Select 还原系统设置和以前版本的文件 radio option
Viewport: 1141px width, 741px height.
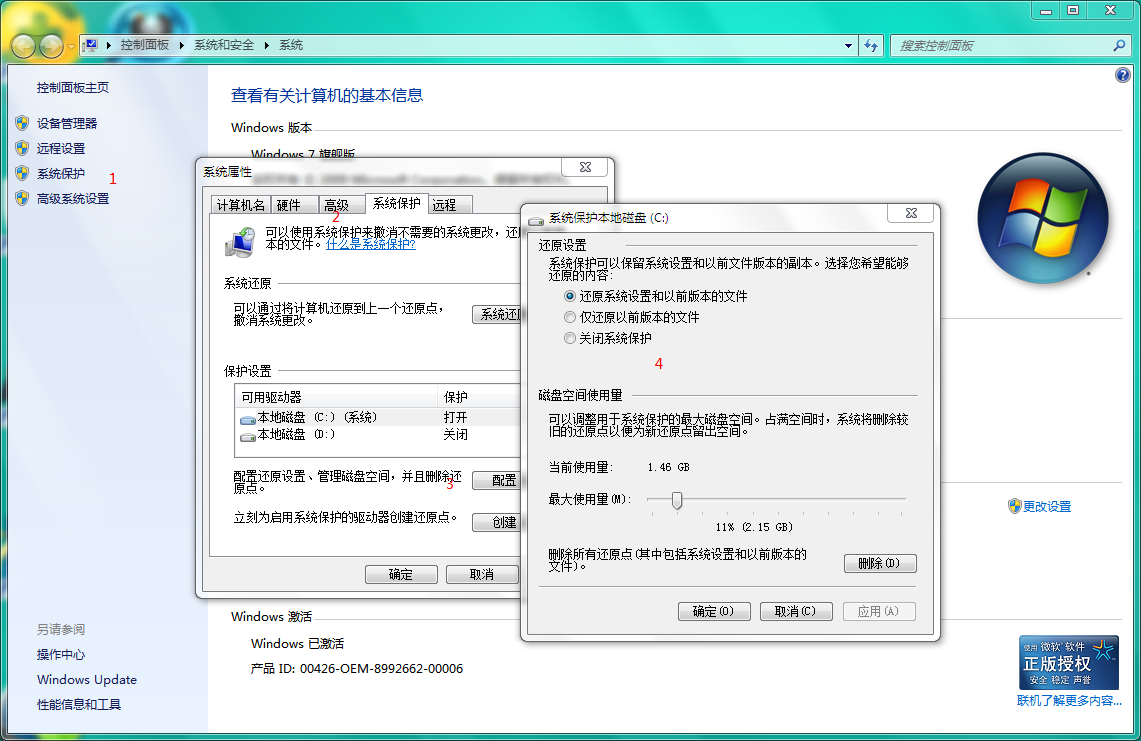click(x=570, y=296)
